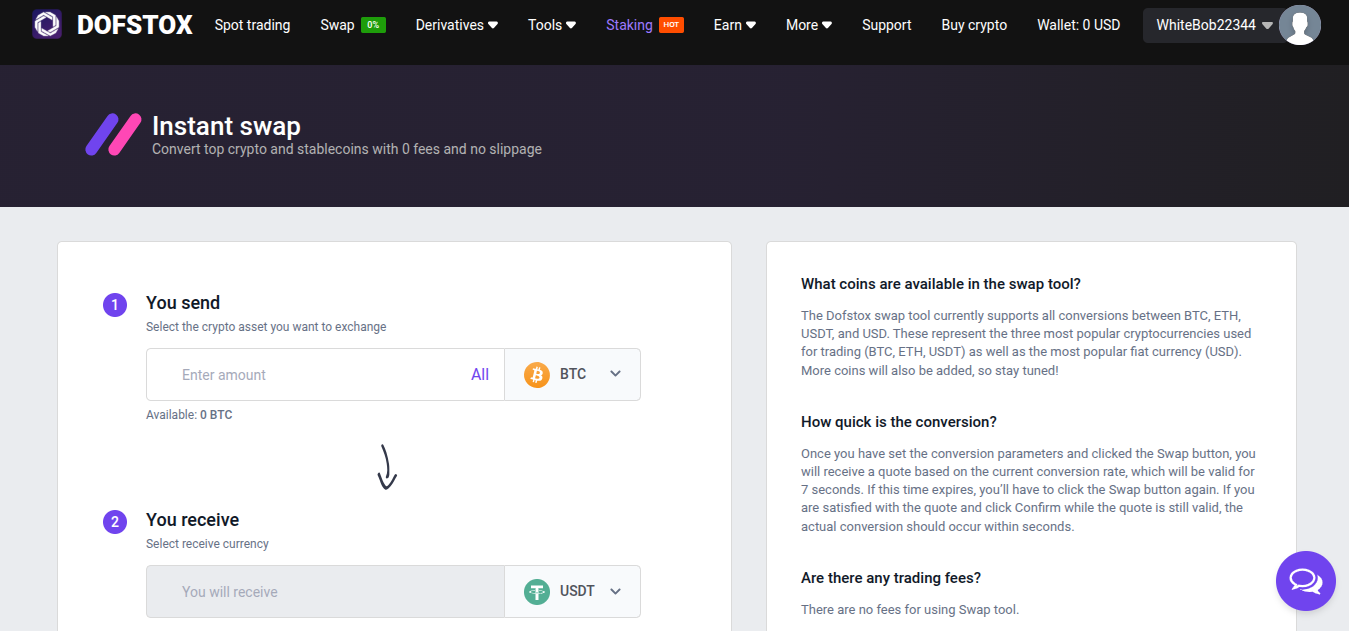This screenshot has width=1349, height=631.
Task: Click the Tether USDT coin icon
Action: pos(537,592)
